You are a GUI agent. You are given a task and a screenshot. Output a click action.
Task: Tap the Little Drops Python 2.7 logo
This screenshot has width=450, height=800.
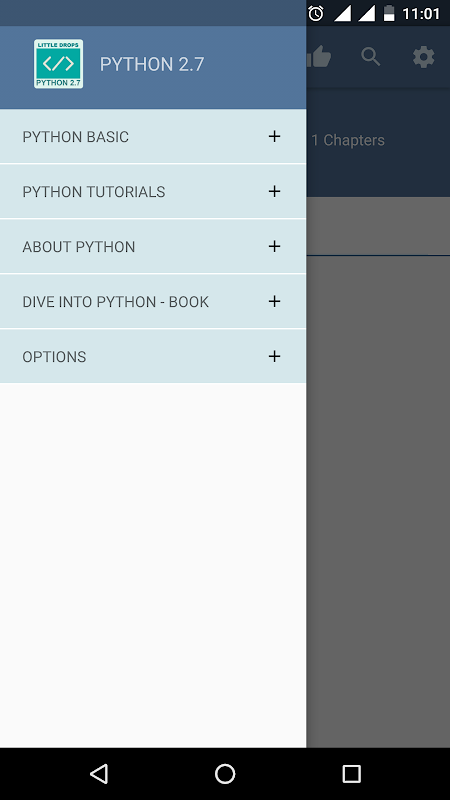pos(59,64)
